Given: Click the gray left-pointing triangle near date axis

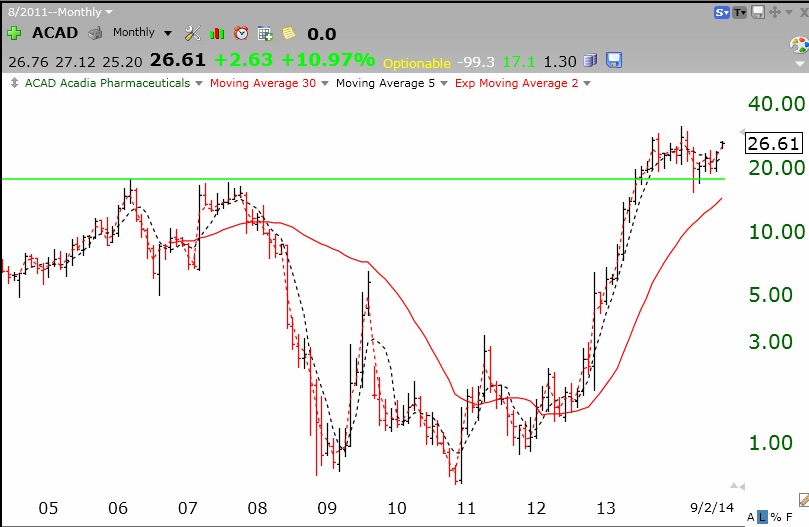Looking at the screenshot, I should [x=742, y=486].
